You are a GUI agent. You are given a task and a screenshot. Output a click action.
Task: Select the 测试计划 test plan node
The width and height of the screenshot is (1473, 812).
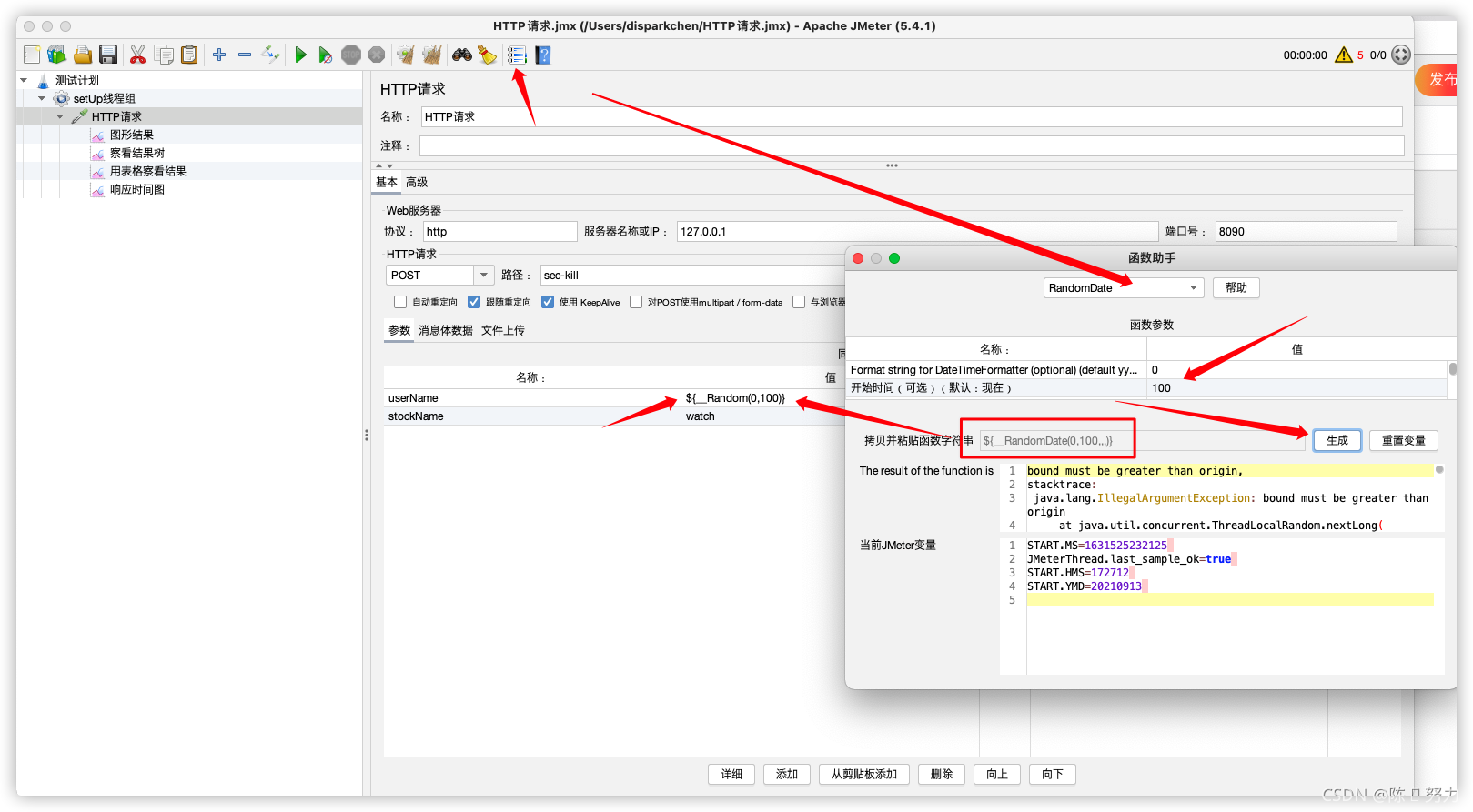pos(76,80)
